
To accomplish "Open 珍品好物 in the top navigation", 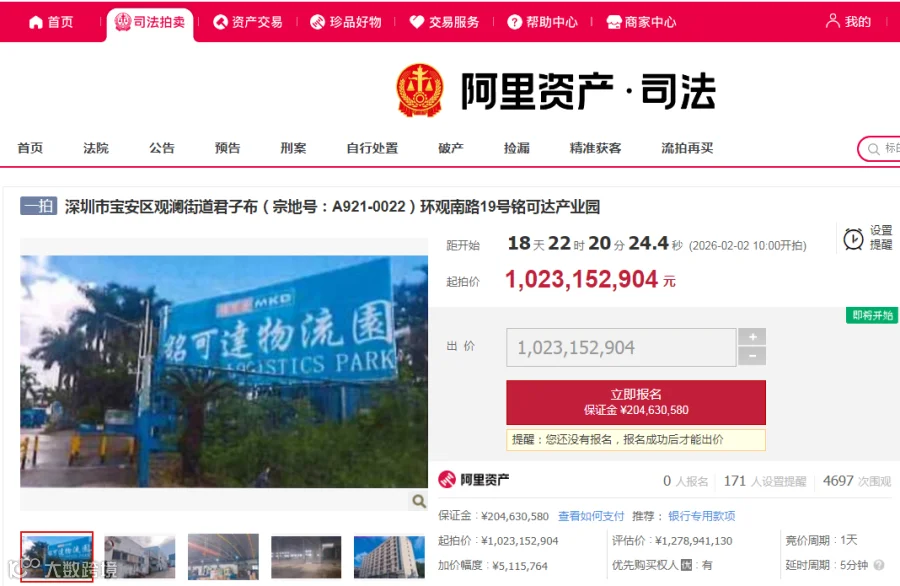I will [x=346, y=22].
